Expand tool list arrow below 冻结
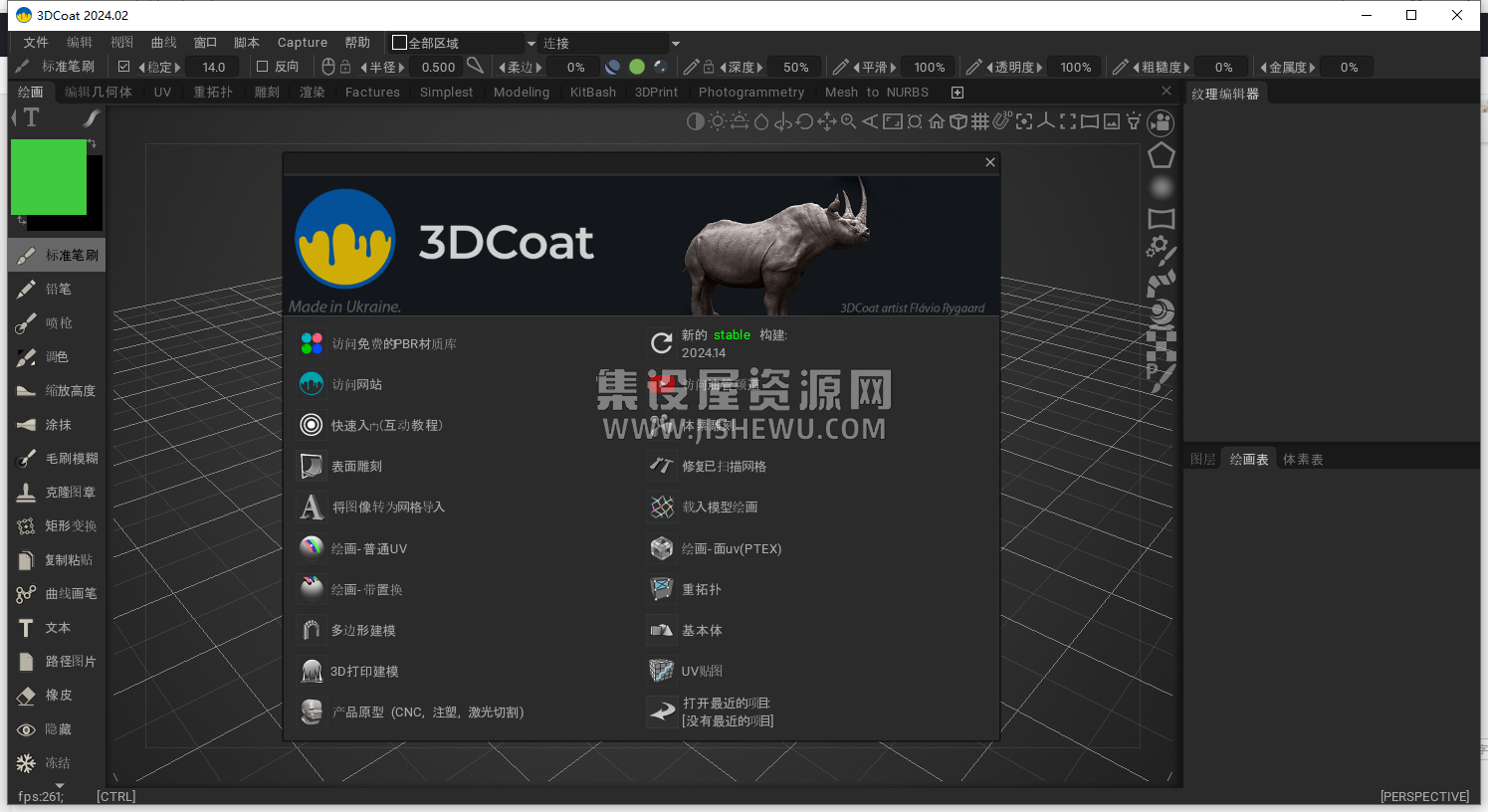1488x812 pixels. [x=59, y=786]
